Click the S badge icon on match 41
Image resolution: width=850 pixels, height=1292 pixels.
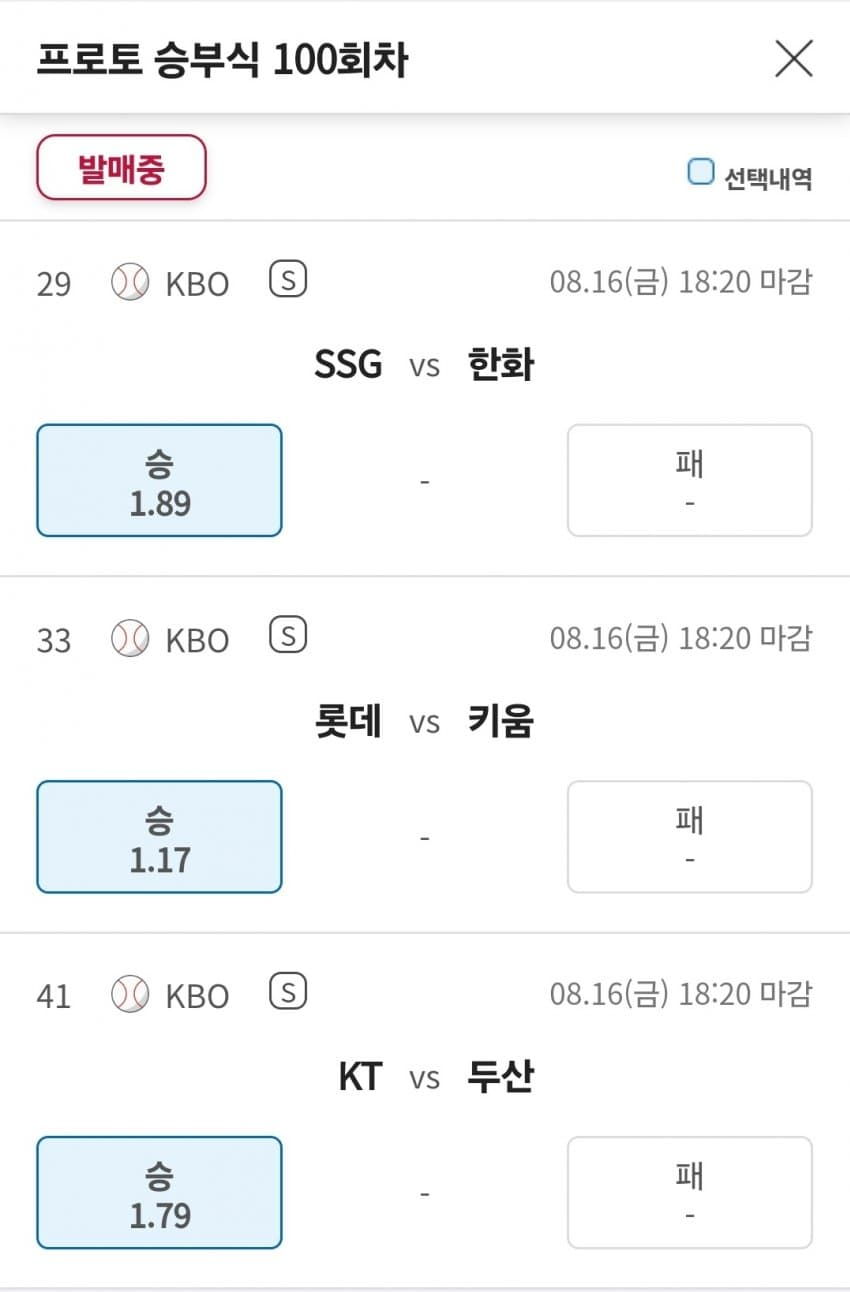coord(288,993)
